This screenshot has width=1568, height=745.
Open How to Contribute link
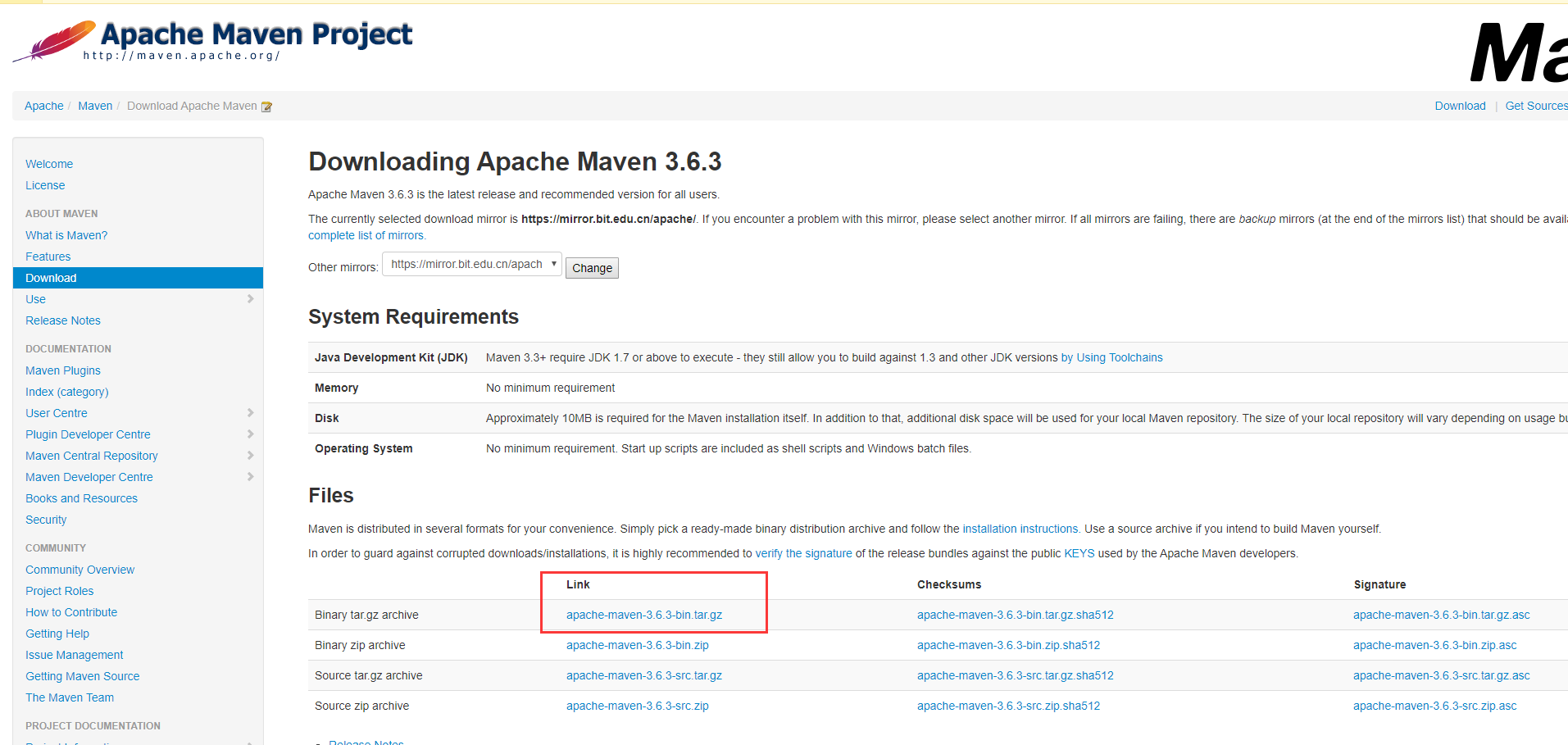[x=71, y=612]
